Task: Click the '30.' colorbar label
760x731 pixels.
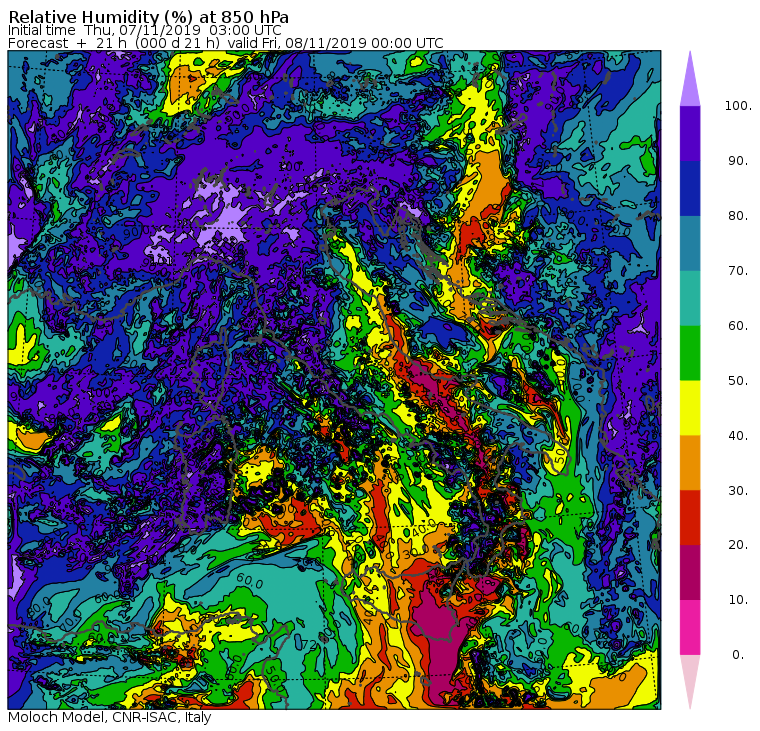Action: coord(738,491)
